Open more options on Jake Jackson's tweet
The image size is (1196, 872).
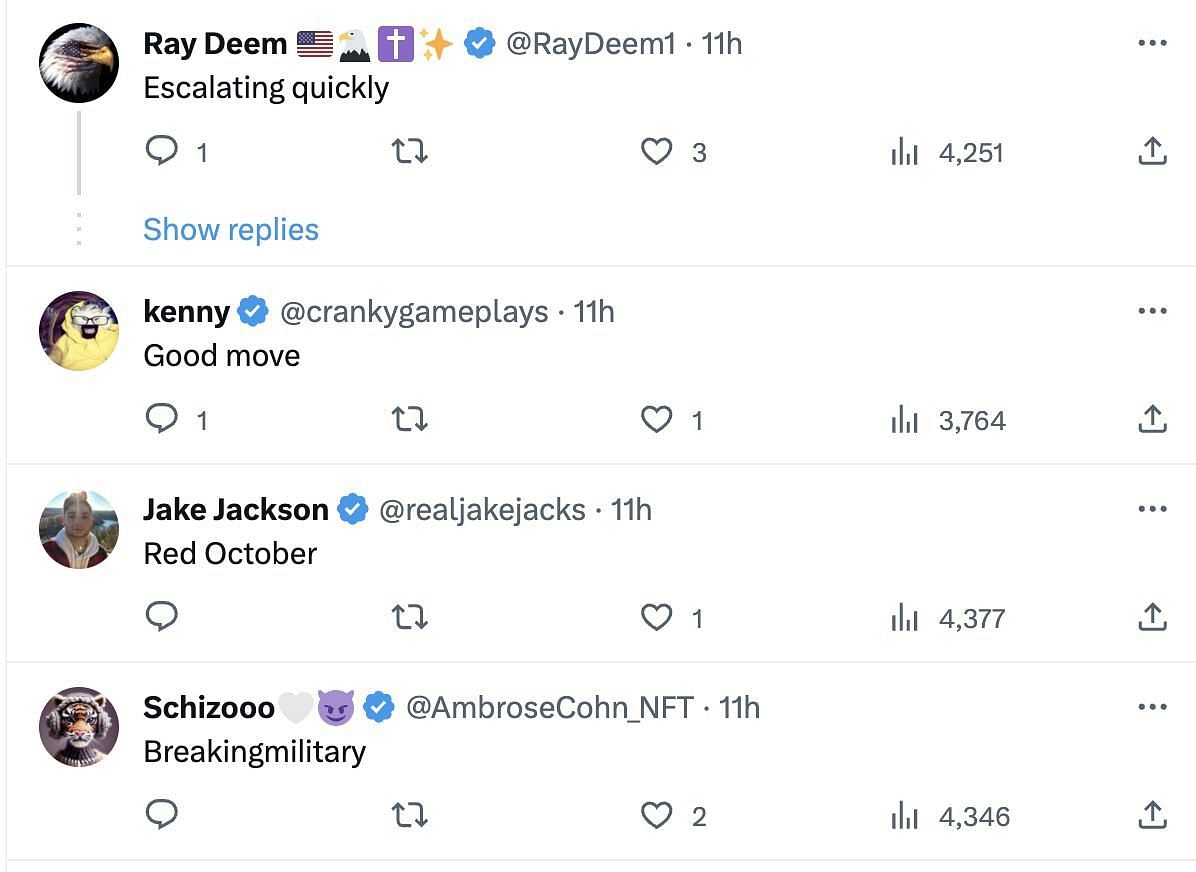coord(1152,509)
